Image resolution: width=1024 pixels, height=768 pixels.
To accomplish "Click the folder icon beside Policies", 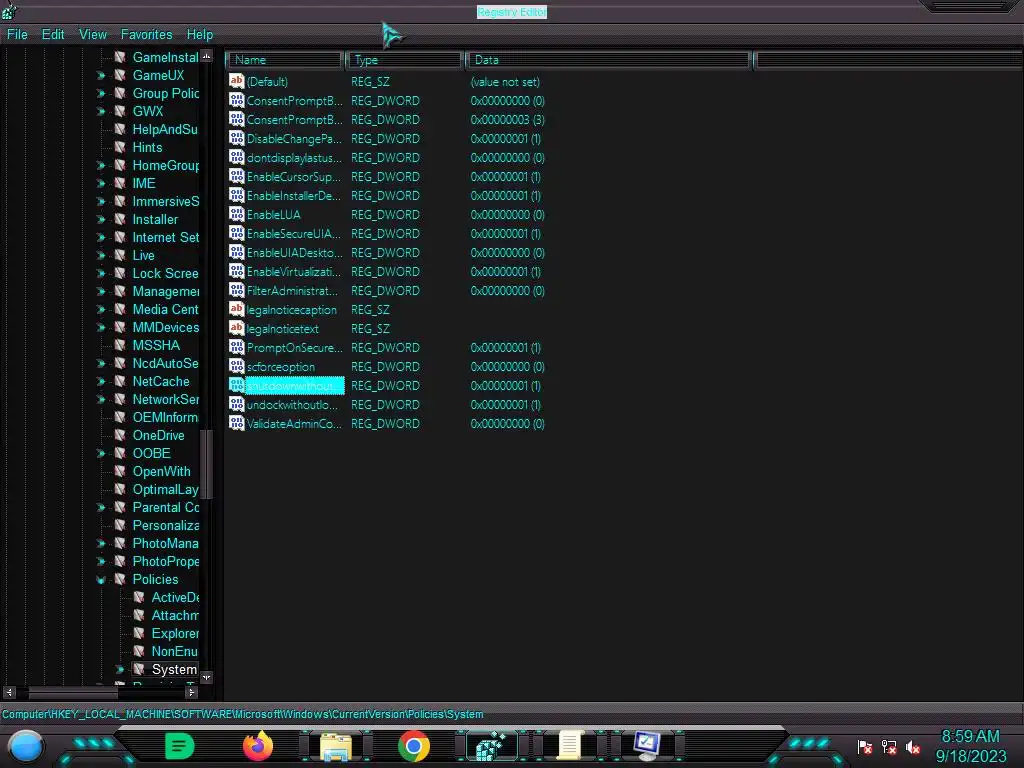I will (120, 579).
